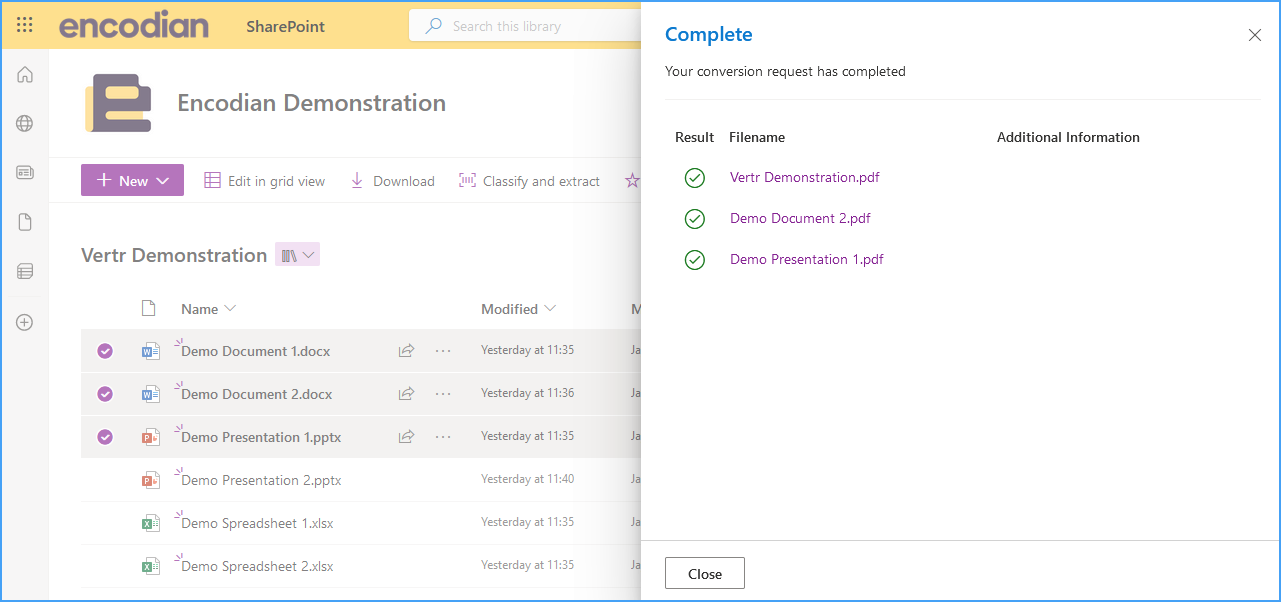Click Word icon for Demo Document 2.docx
Image resolution: width=1281 pixels, height=602 pixels.
[150, 394]
